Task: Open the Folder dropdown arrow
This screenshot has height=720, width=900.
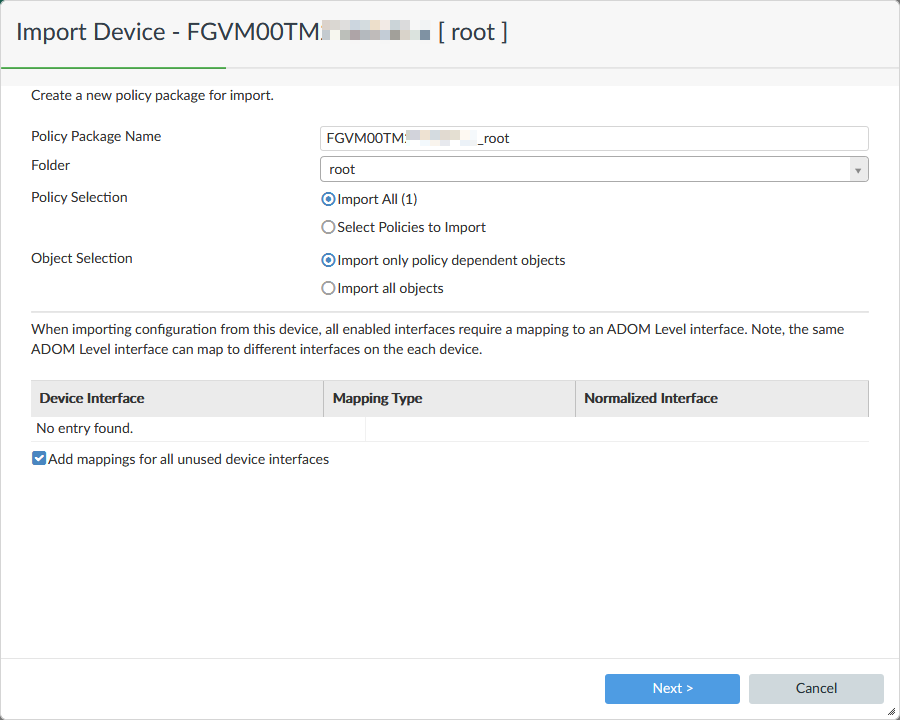Action: click(858, 170)
